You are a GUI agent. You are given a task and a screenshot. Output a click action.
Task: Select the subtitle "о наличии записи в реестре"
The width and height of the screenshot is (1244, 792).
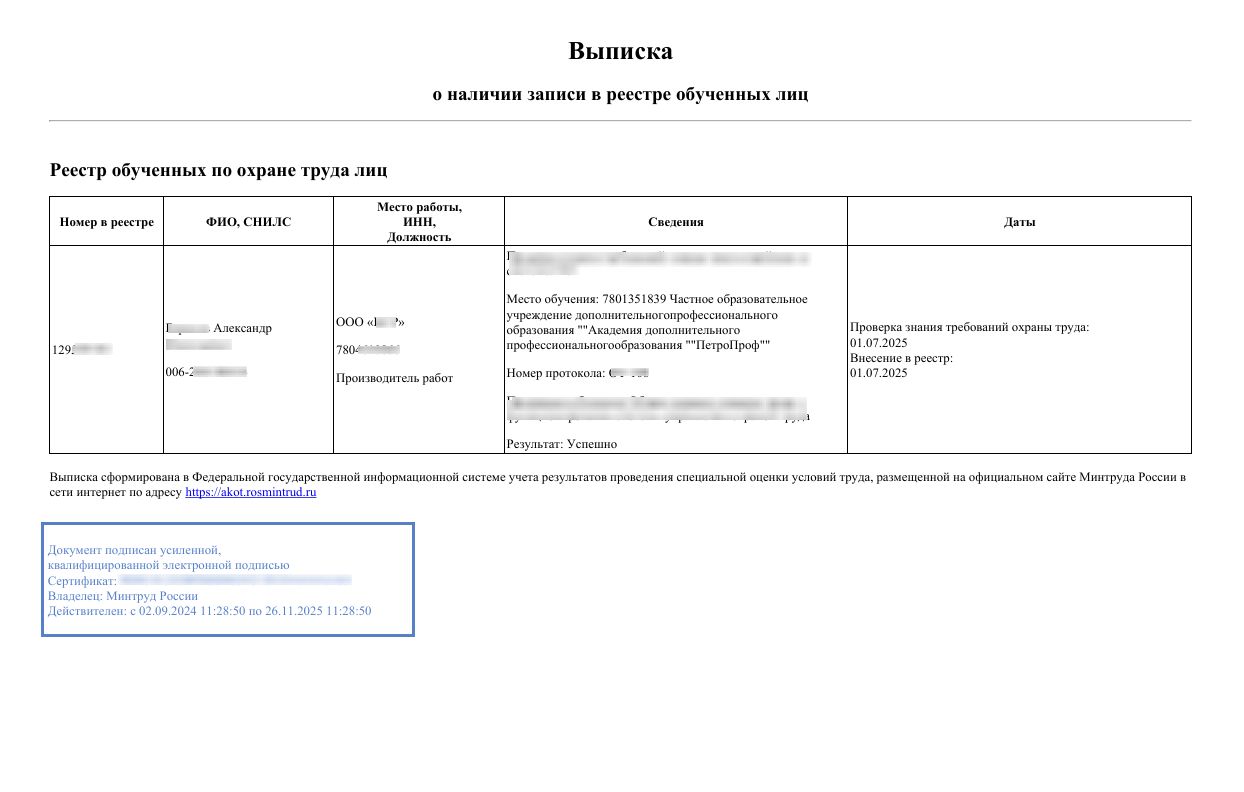click(x=620, y=94)
